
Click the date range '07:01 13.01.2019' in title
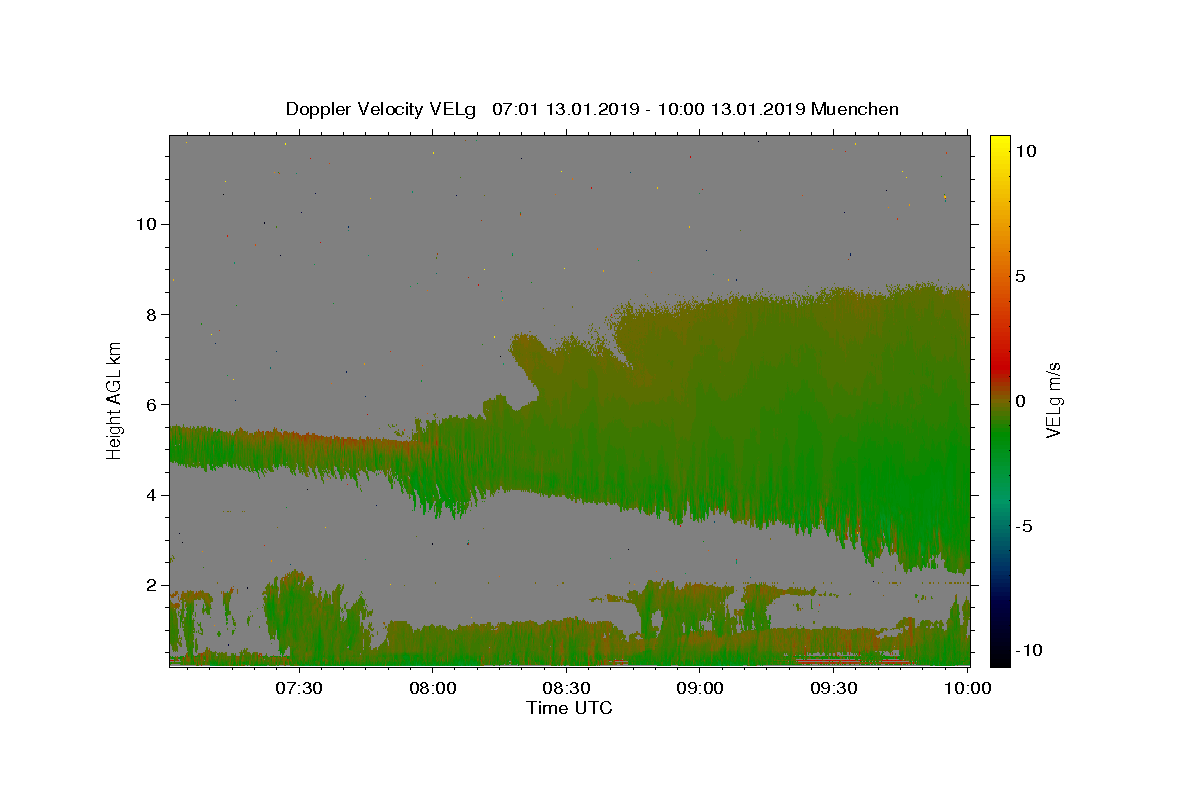(566, 109)
